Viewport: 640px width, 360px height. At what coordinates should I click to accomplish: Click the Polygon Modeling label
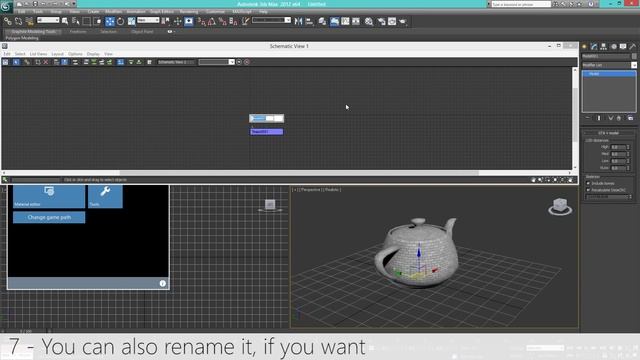pos(22,38)
